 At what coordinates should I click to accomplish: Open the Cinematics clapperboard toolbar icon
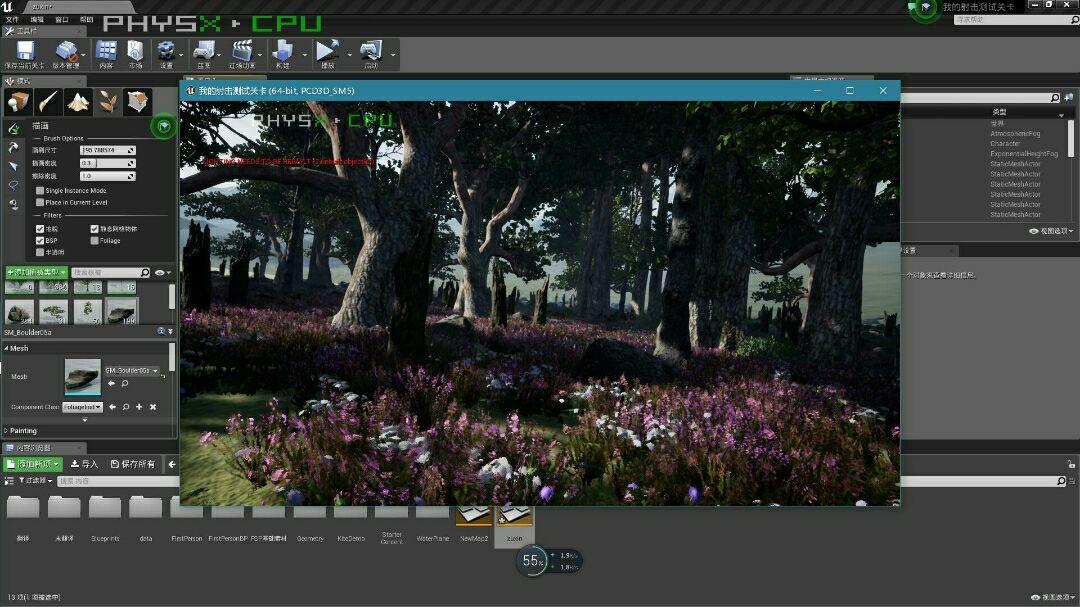tap(242, 51)
